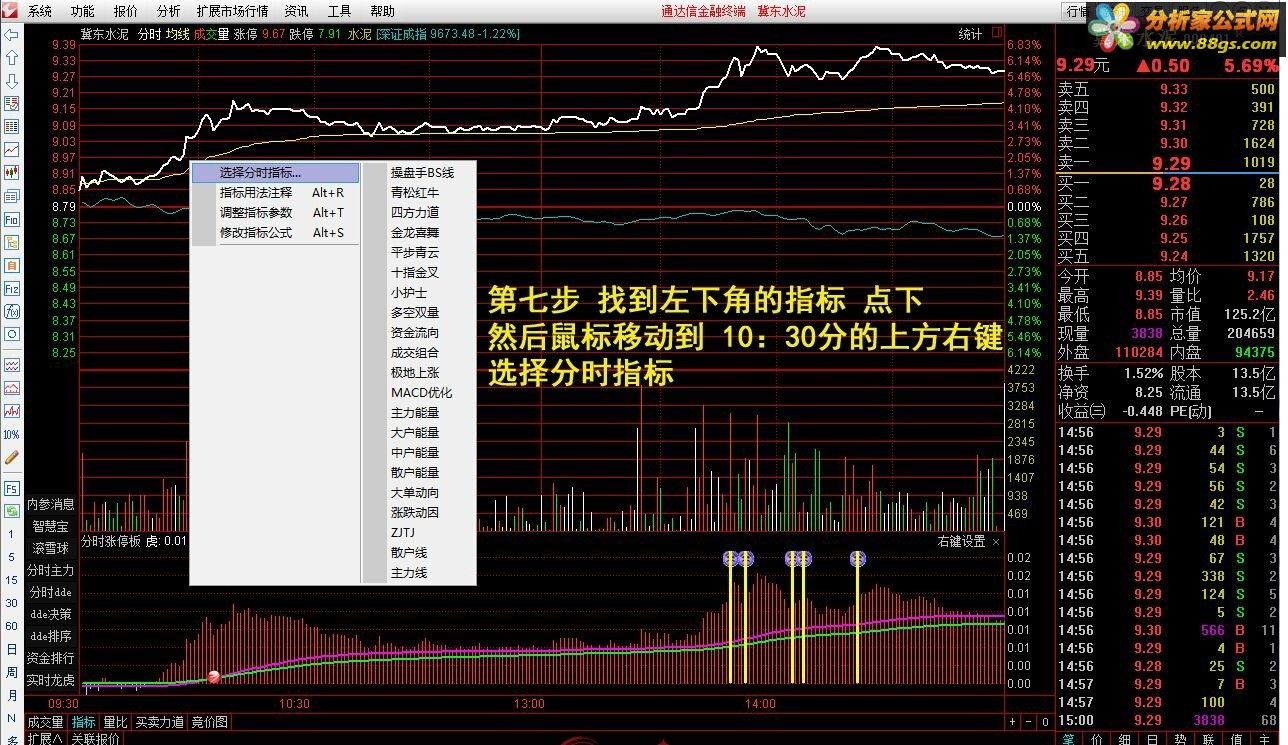Select the 30 minute period
This screenshot has width=1288, height=745.
[12, 603]
